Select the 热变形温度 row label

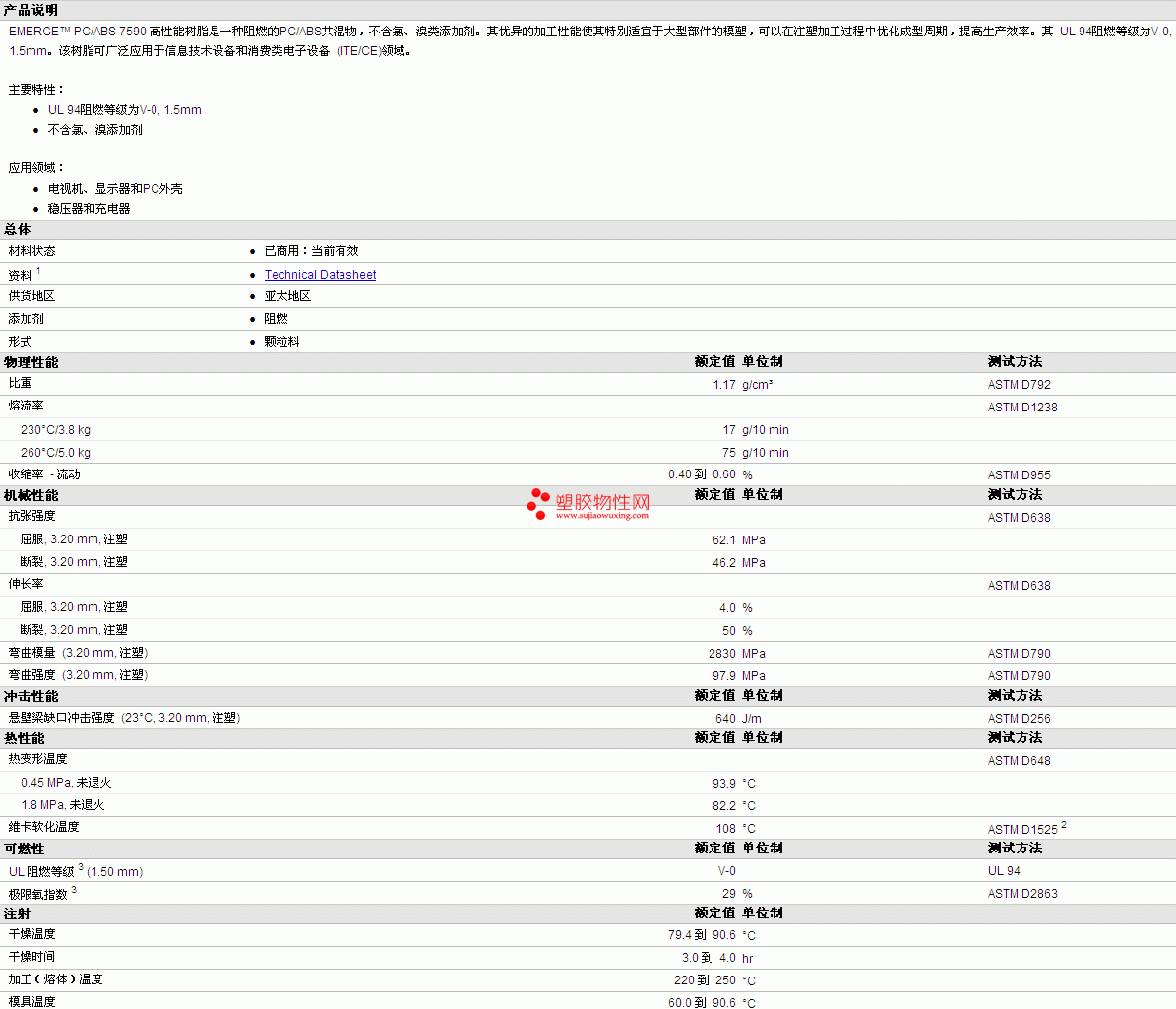click(38, 759)
